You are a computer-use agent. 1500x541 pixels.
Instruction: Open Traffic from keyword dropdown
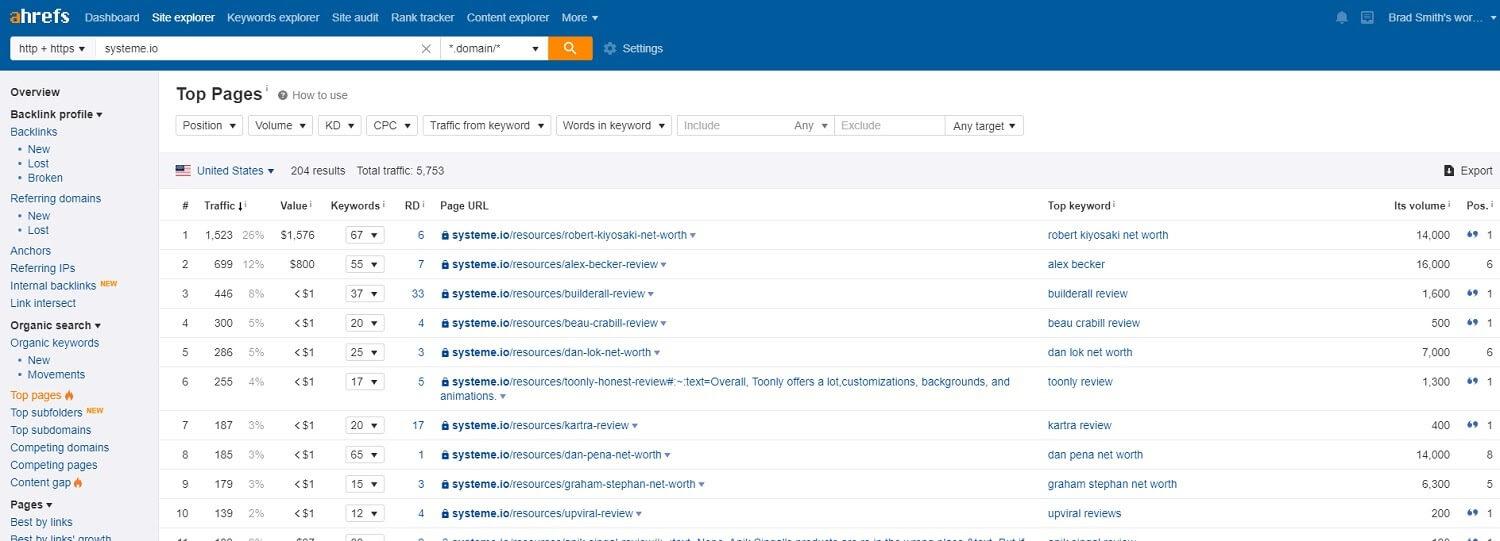pyautogui.click(x=486, y=125)
